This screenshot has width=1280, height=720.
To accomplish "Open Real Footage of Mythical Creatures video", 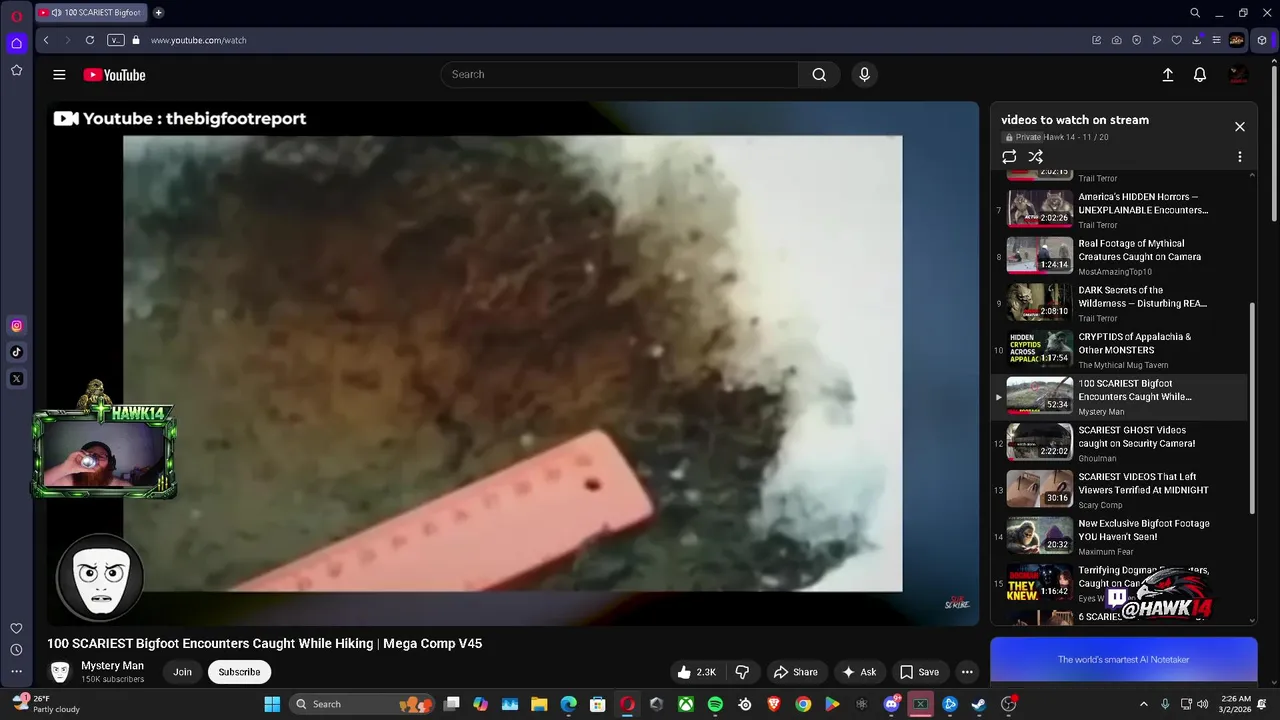I will coord(1120,257).
